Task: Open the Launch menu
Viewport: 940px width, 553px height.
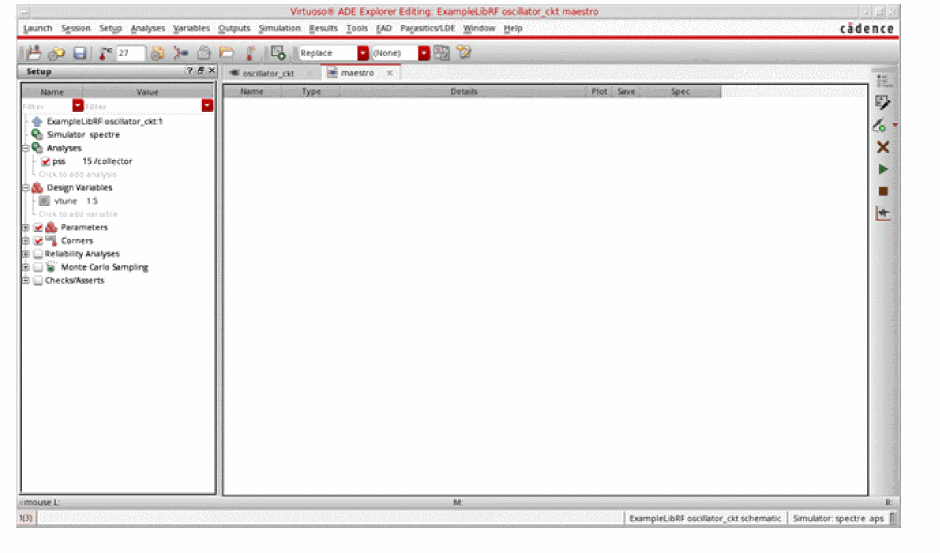Action: 37,28
